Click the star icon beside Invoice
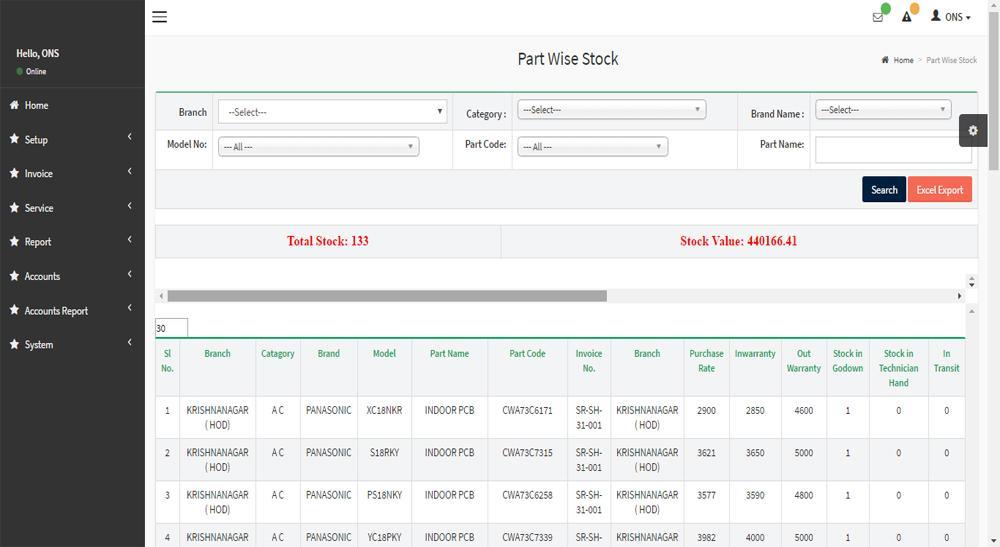1000x547 pixels. point(15,173)
